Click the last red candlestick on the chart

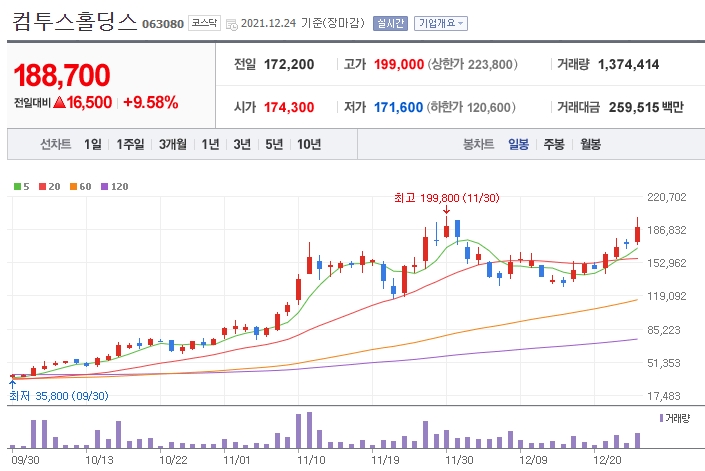(x=637, y=234)
